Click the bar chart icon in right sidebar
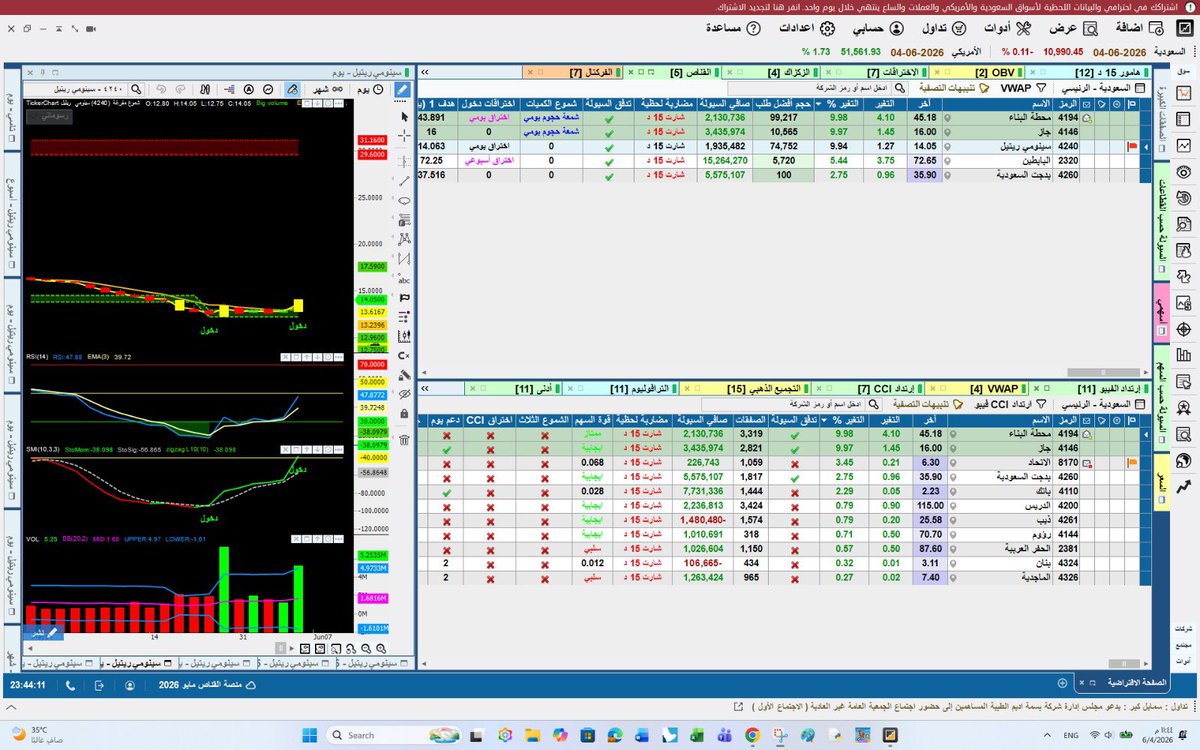The height and width of the screenshot is (750, 1200). coord(1184,354)
